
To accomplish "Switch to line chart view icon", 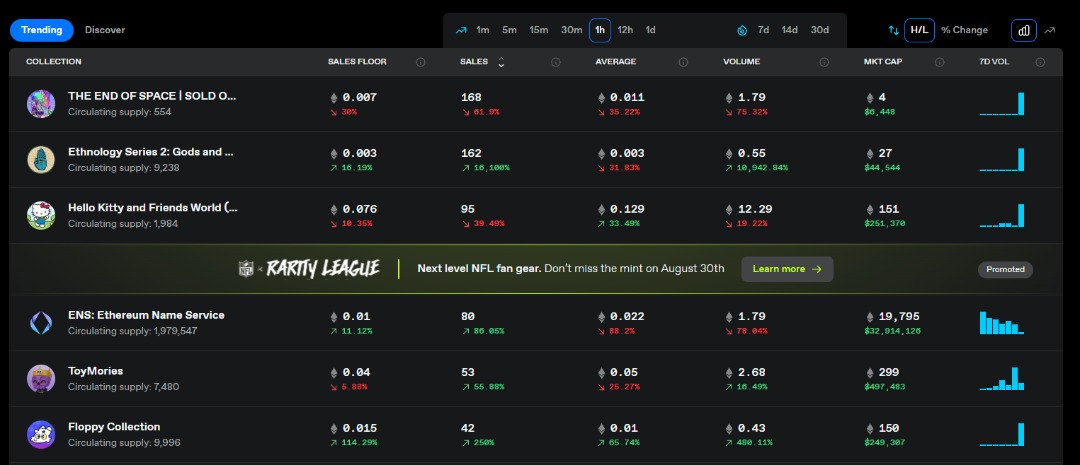I will coord(1050,30).
